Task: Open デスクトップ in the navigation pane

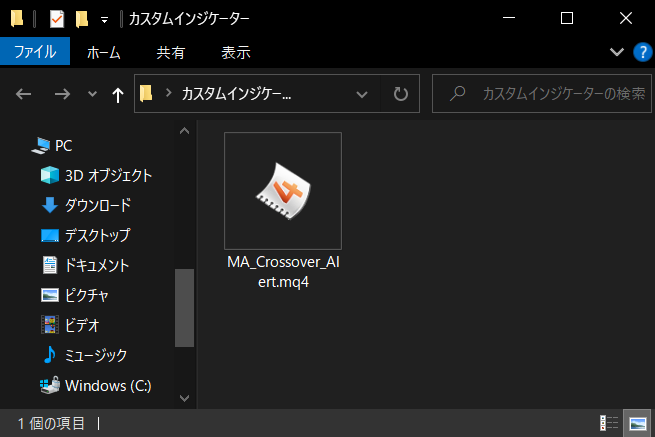Action: tap(86, 235)
